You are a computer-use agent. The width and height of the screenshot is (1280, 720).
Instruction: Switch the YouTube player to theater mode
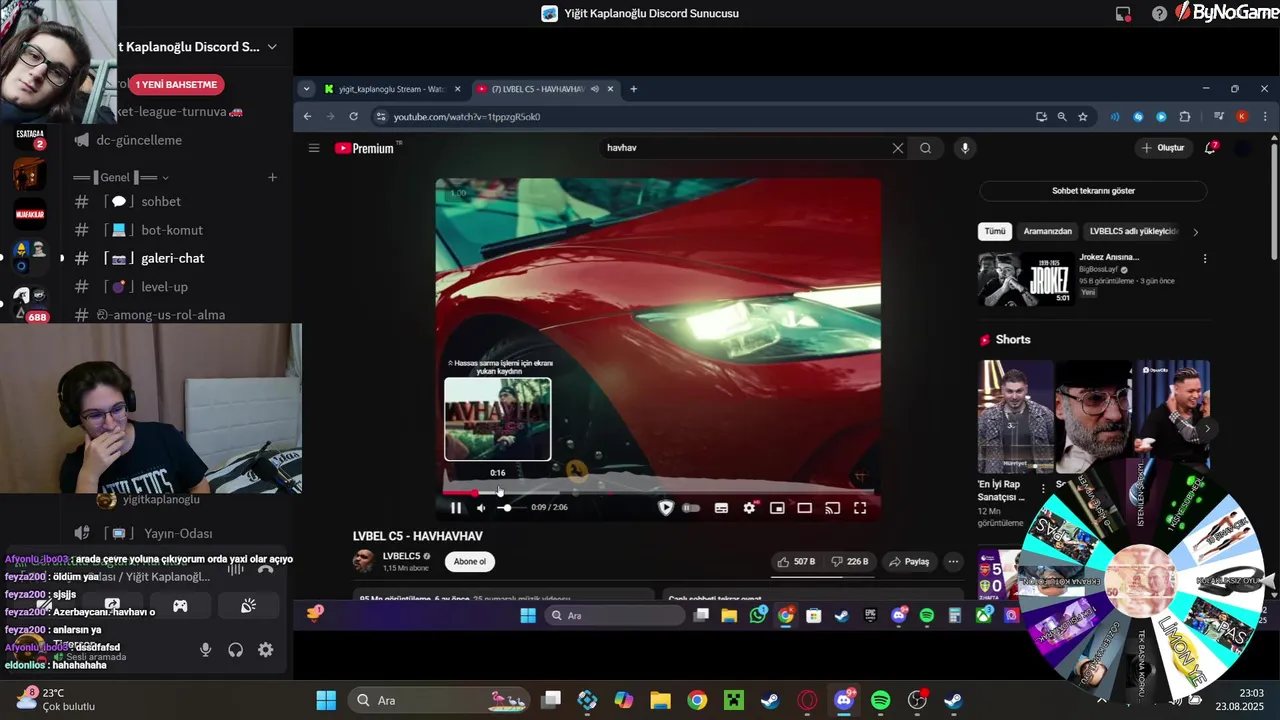pyautogui.click(x=804, y=508)
